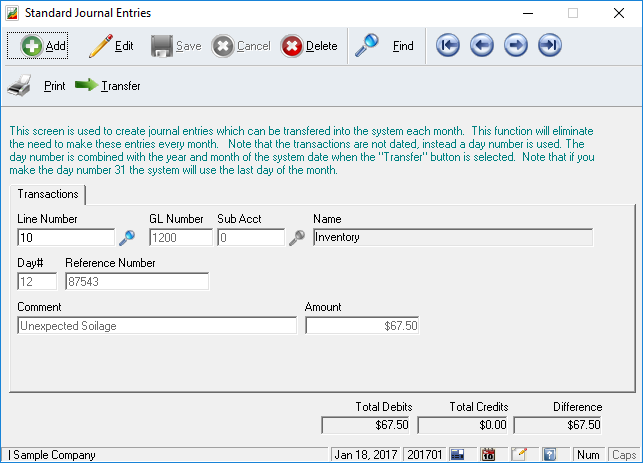Jump to the last record arrow
This screenshot has width=643, height=463.
(549, 46)
